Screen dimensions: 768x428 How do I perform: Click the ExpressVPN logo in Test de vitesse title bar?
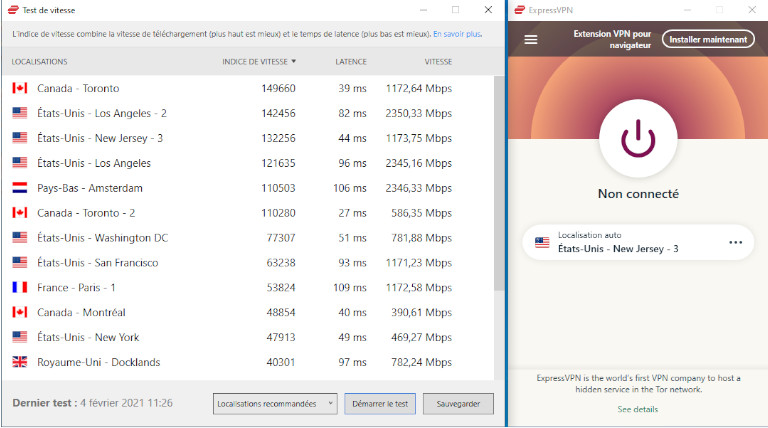click(x=13, y=10)
